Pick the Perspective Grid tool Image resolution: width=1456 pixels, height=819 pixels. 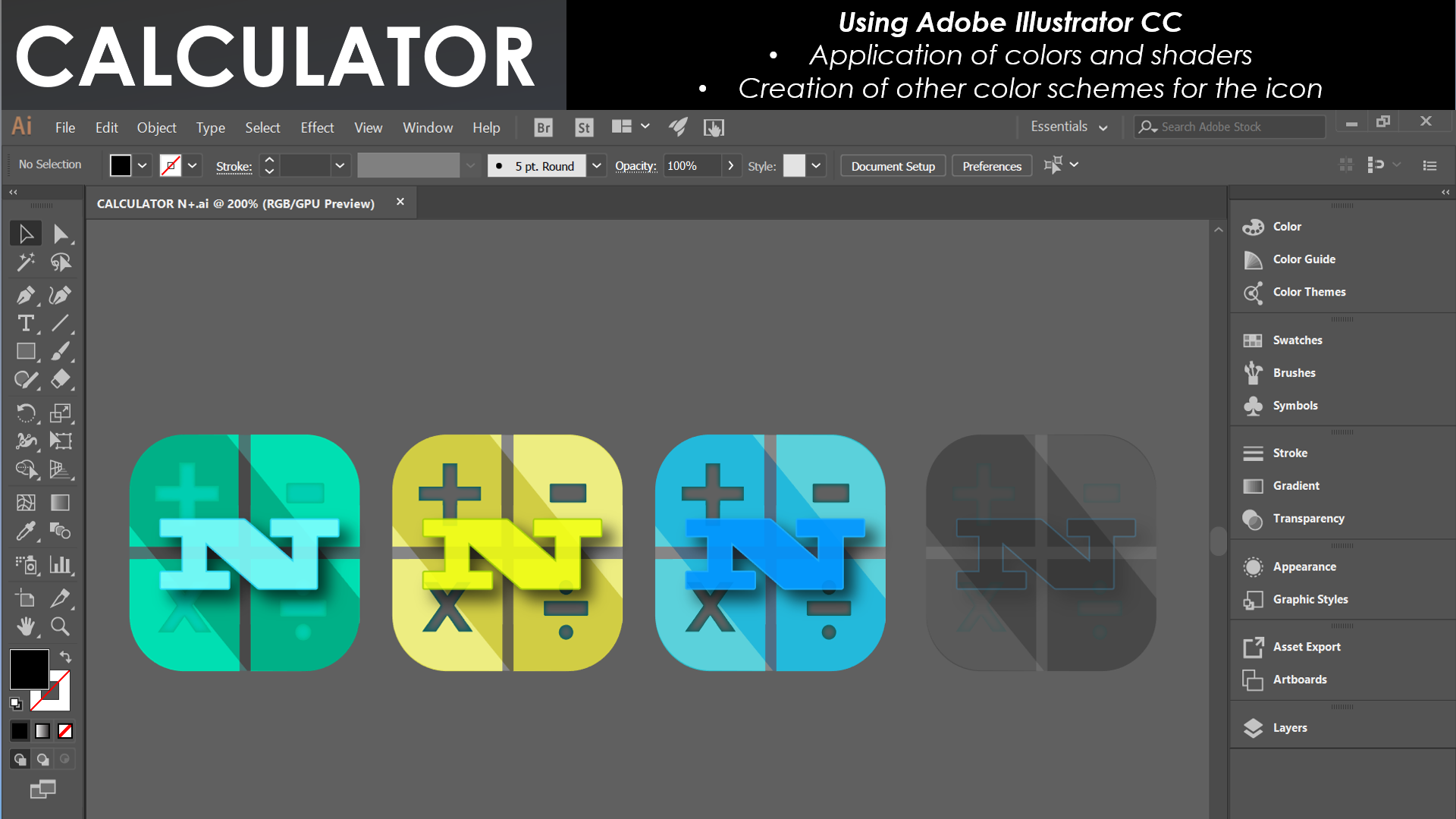(x=61, y=469)
